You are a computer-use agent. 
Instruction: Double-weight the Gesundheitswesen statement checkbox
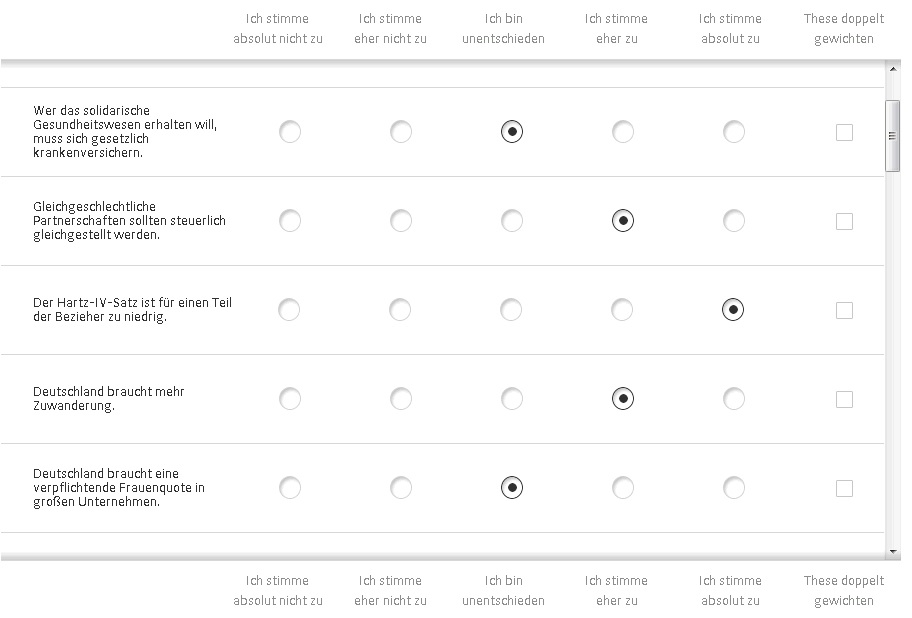[x=844, y=132]
